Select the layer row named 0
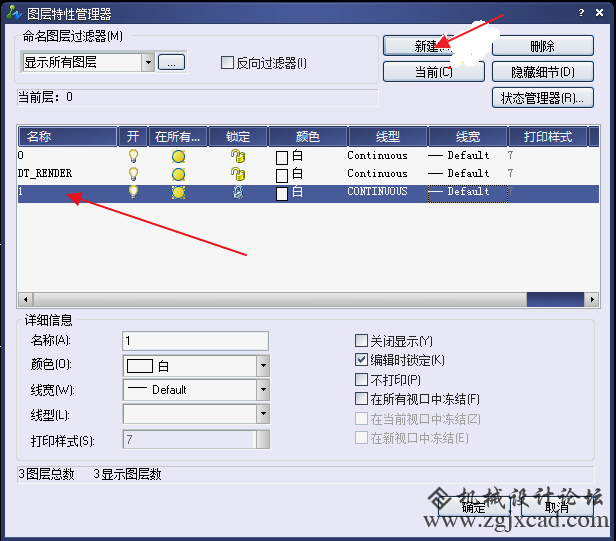This screenshot has width=616, height=541. [x=308, y=156]
